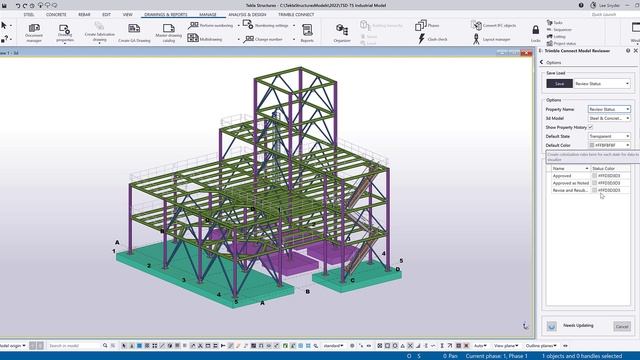Image resolution: width=640 pixels, height=360 pixels.
Task: Open the Auto snap depth dropdown
Action: pos(480,346)
